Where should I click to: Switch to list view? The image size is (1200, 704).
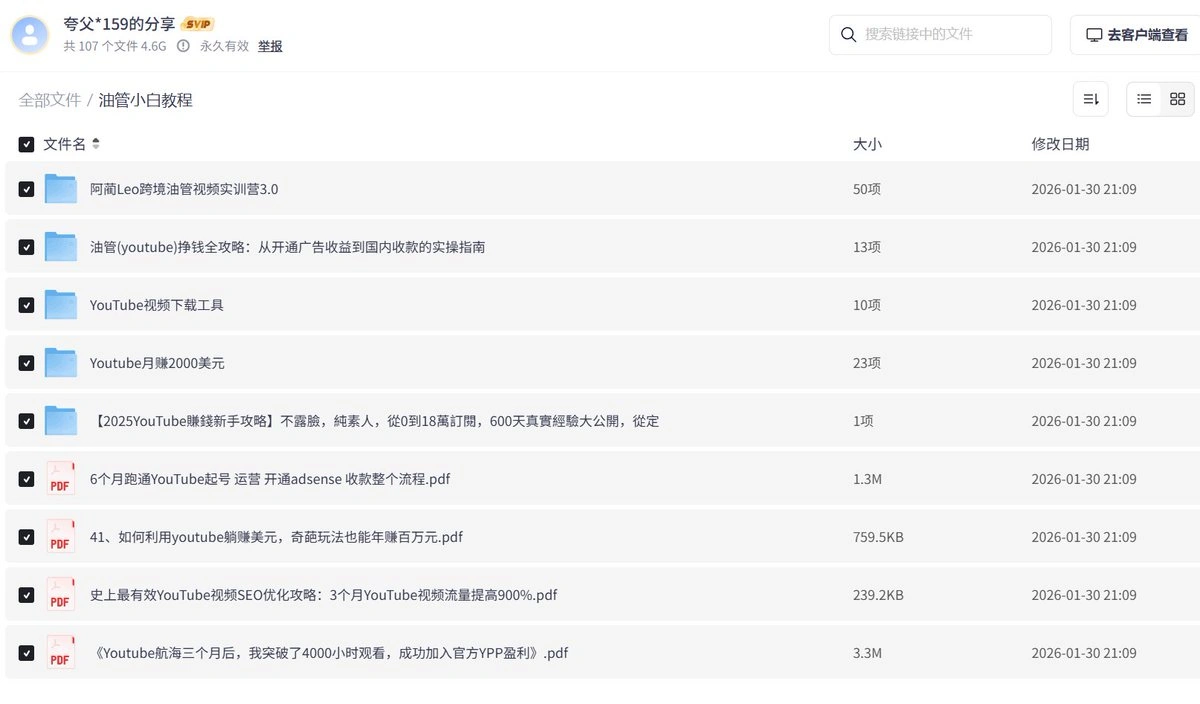coord(1144,99)
